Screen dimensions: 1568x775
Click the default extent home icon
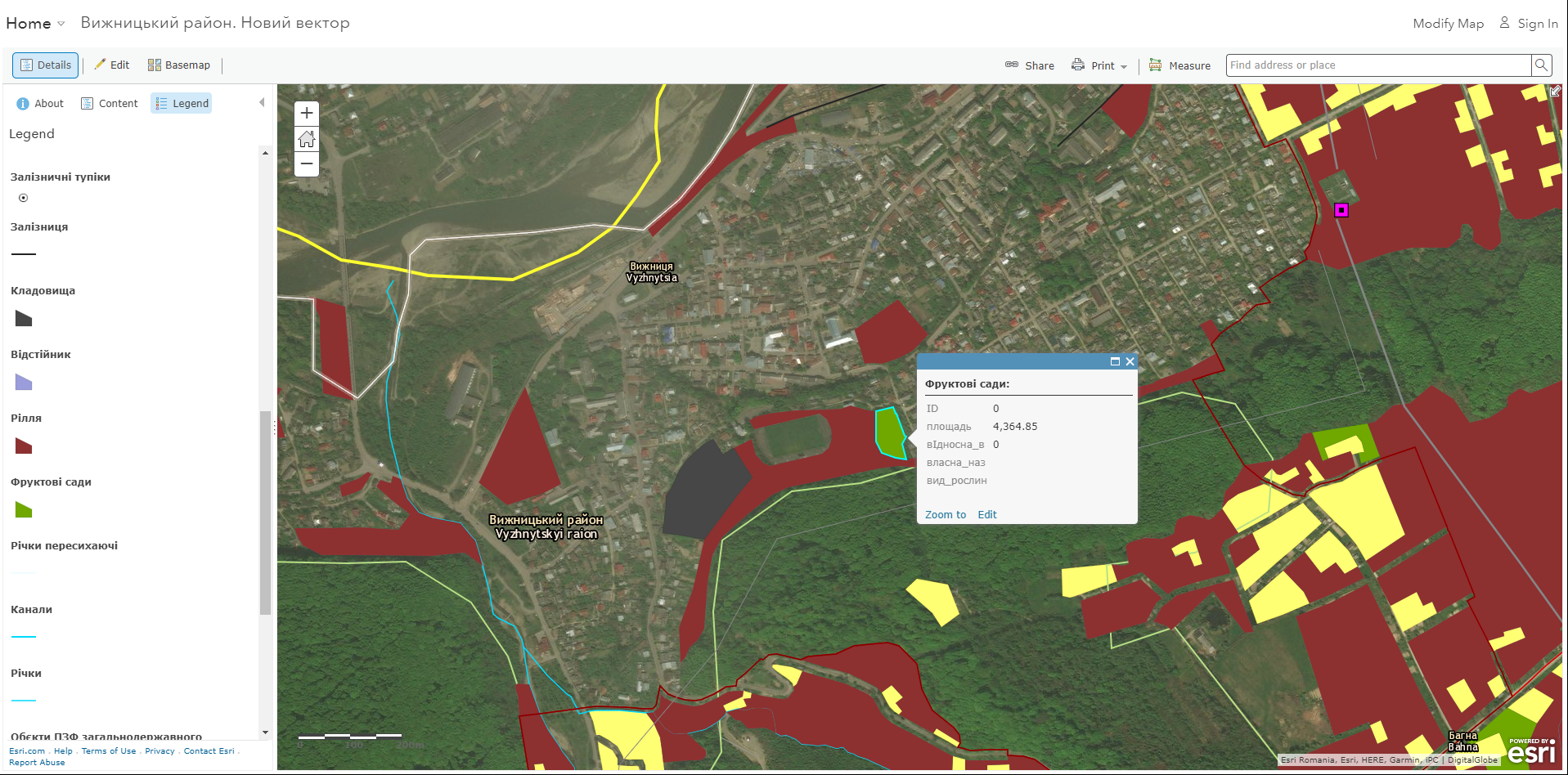click(x=306, y=139)
